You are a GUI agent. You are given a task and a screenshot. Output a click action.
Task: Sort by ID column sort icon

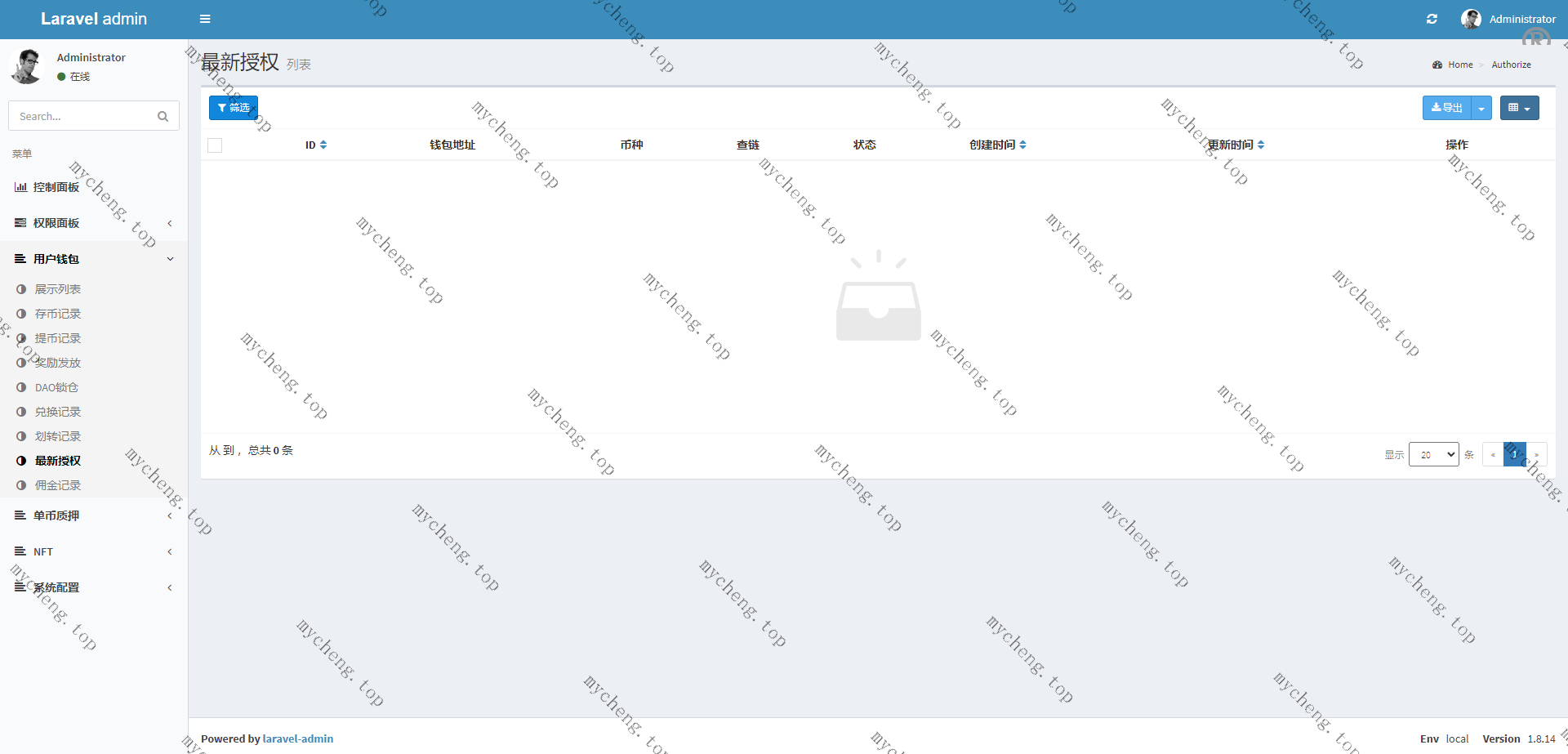pyautogui.click(x=323, y=145)
